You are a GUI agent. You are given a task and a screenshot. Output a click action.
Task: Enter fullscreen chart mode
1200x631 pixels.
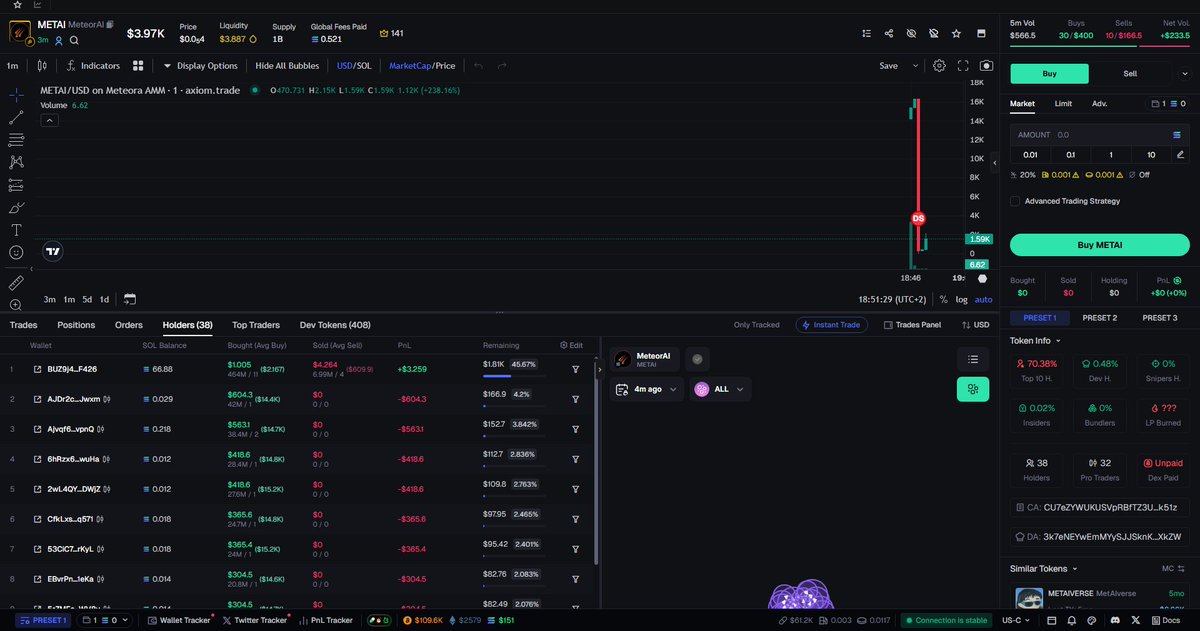pos(963,66)
